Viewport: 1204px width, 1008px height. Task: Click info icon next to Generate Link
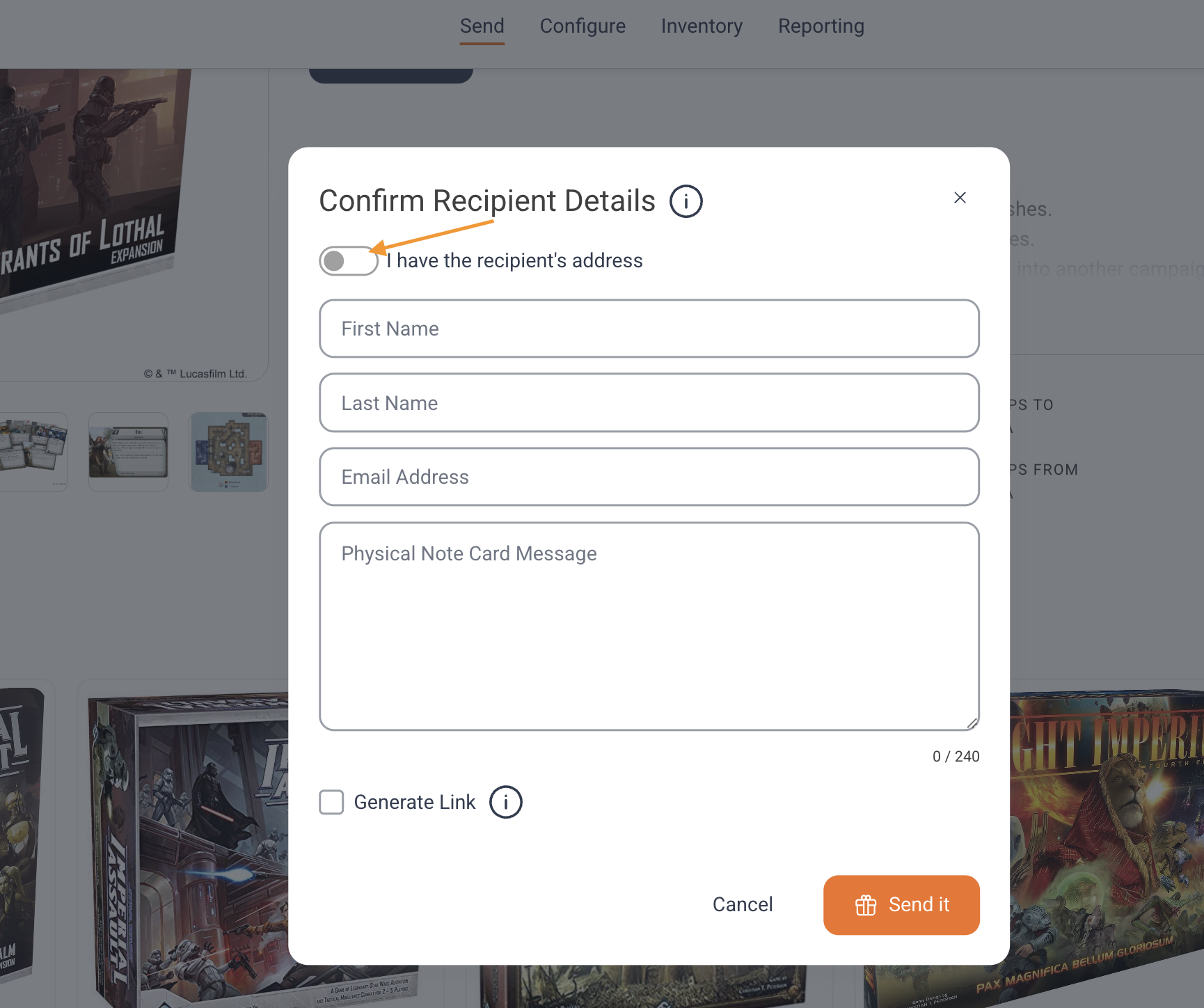(x=505, y=802)
